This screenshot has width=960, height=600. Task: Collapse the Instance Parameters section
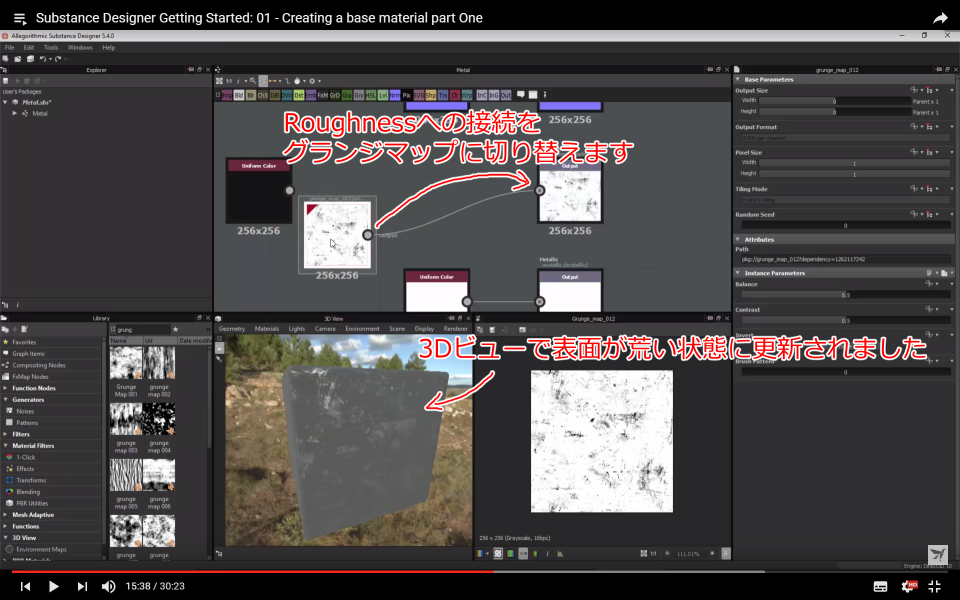pyautogui.click(x=738, y=273)
